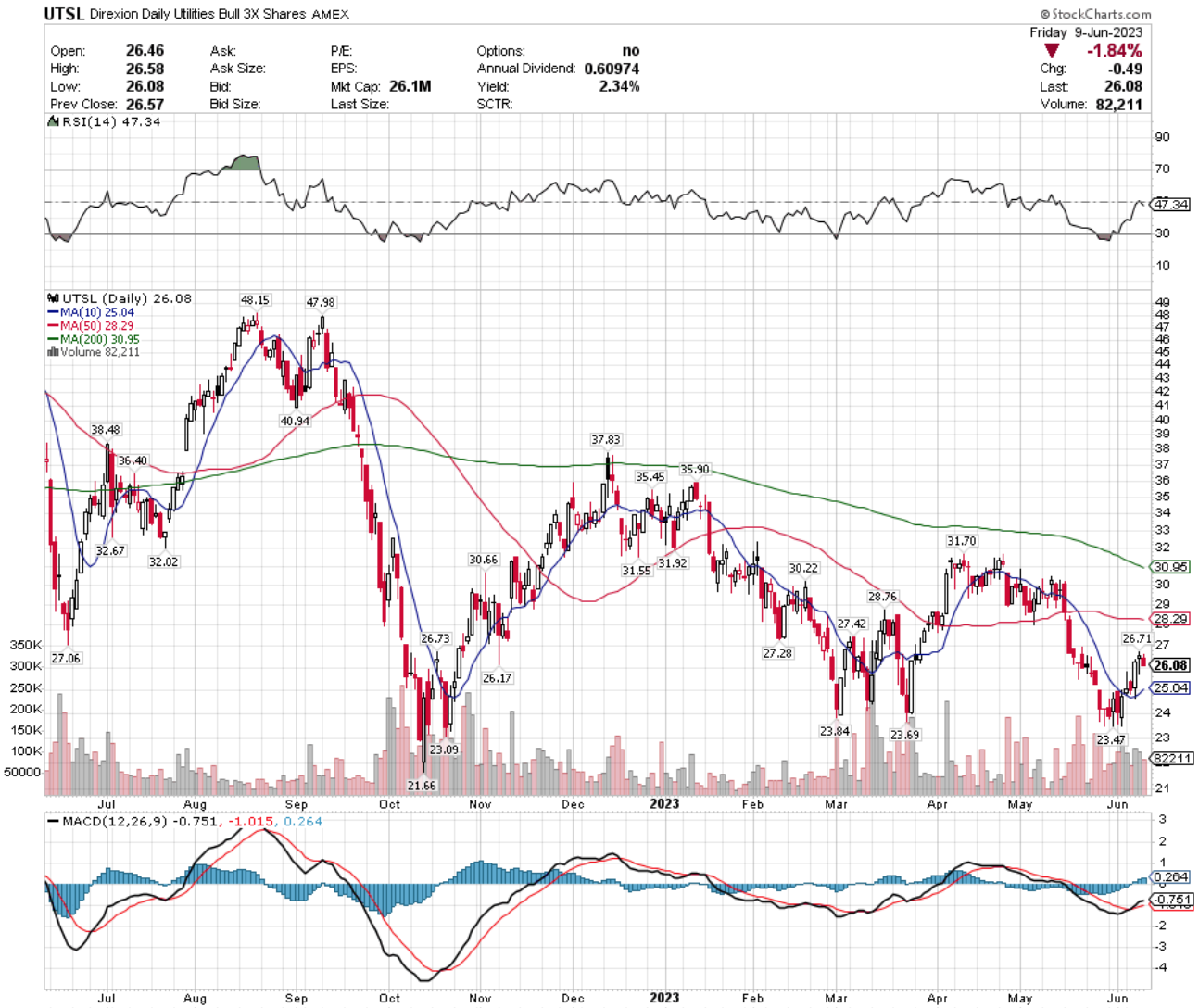Click the header Volume value 82,211

point(1118,104)
